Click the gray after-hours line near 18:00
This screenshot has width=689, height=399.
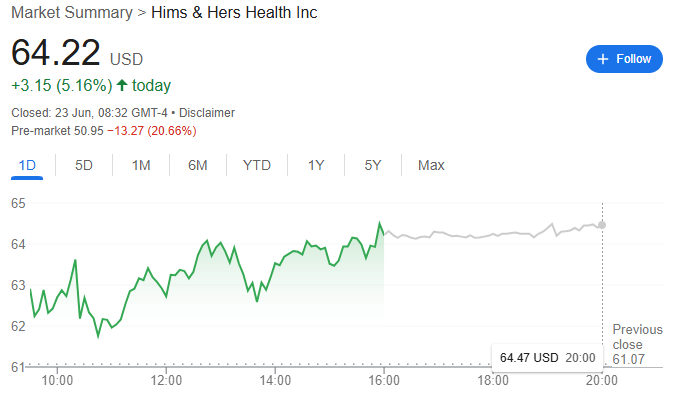point(493,235)
